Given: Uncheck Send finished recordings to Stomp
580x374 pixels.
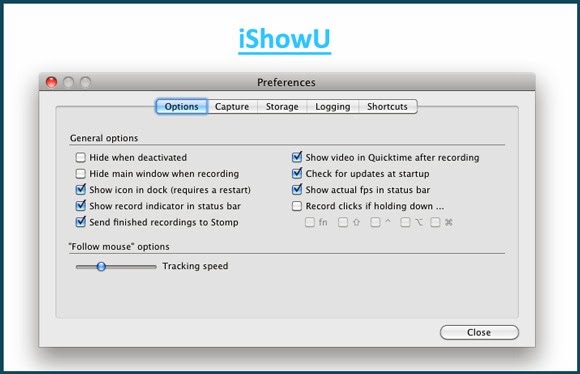Looking at the screenshot, I should tap(80, 222).
